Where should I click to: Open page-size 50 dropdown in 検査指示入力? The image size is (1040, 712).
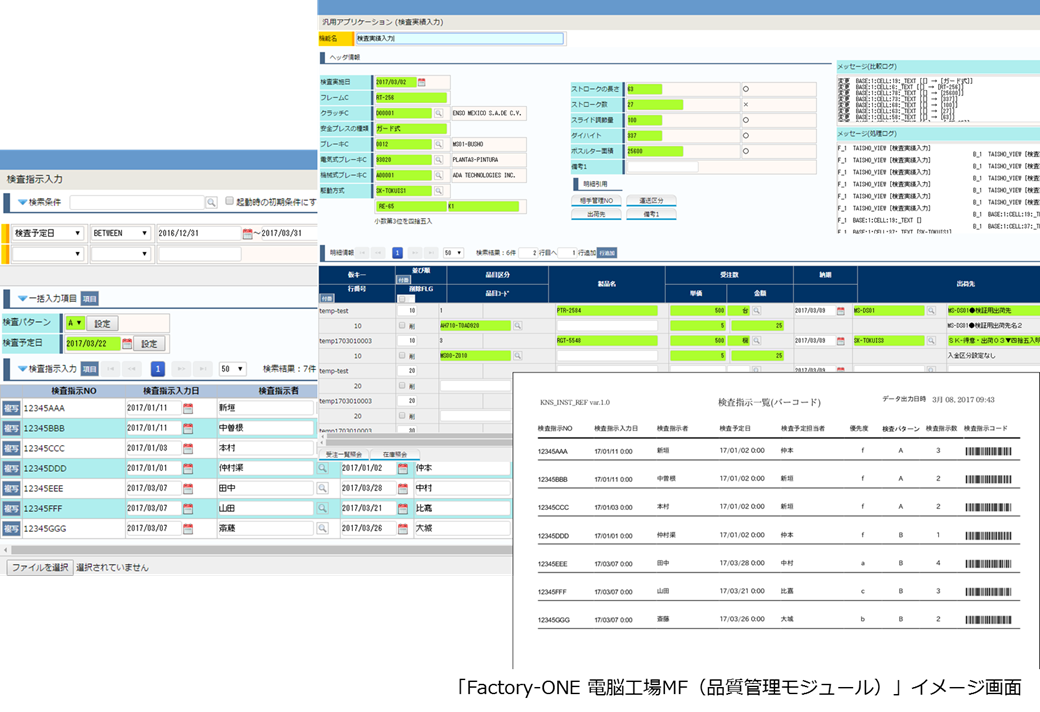tap(232, 369)
